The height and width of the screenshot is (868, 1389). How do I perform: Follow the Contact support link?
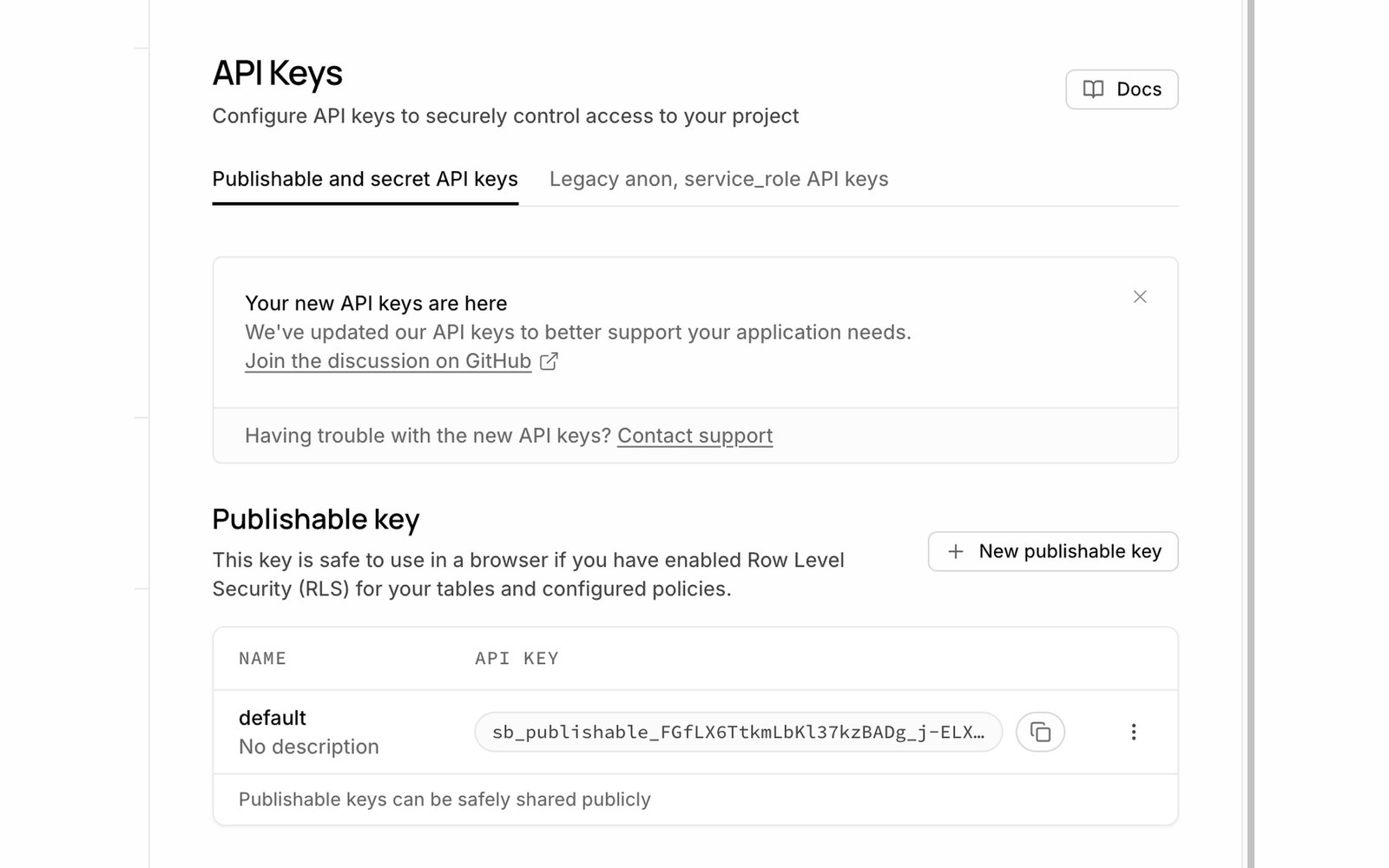click(x=694, y=436)
